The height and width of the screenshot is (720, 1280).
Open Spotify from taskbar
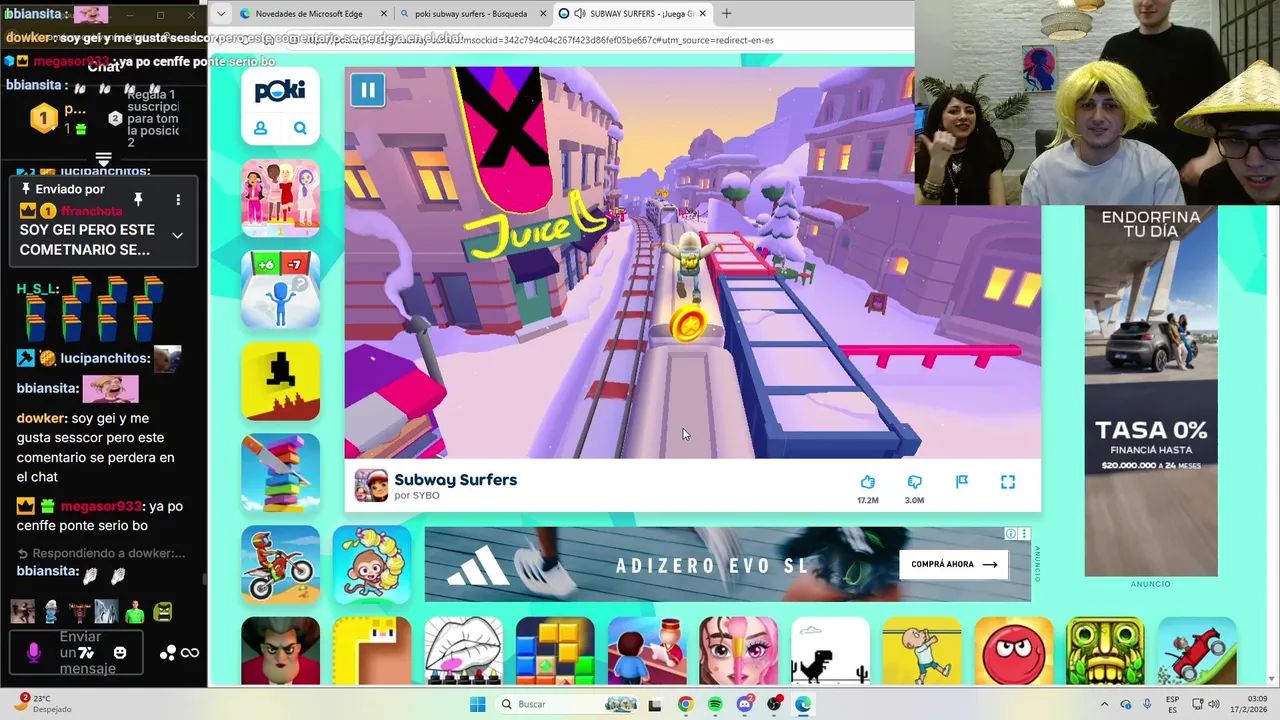pos(715,704)
